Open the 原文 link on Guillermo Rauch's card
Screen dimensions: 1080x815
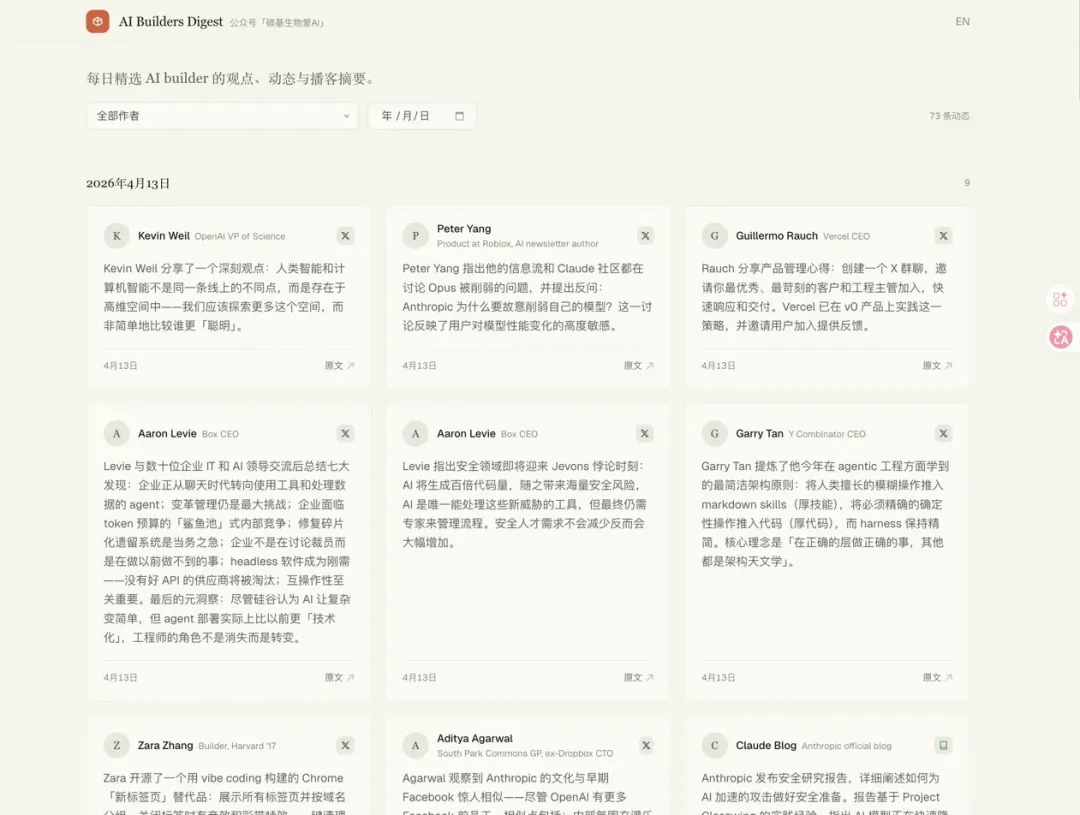(x=937, y=366)
